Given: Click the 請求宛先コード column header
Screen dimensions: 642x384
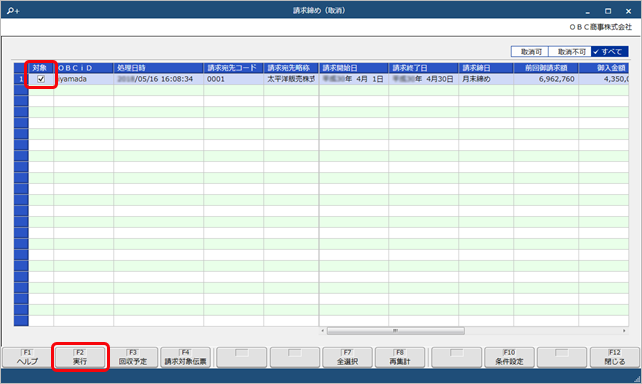Looking at the screenshot, I should (x=233, y=68).
